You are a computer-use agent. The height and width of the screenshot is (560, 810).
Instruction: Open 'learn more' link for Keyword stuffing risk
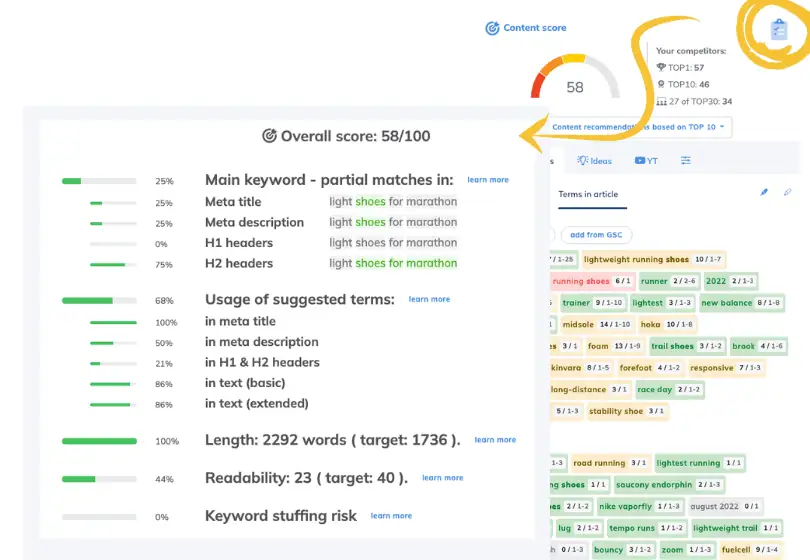coord(391,516)
